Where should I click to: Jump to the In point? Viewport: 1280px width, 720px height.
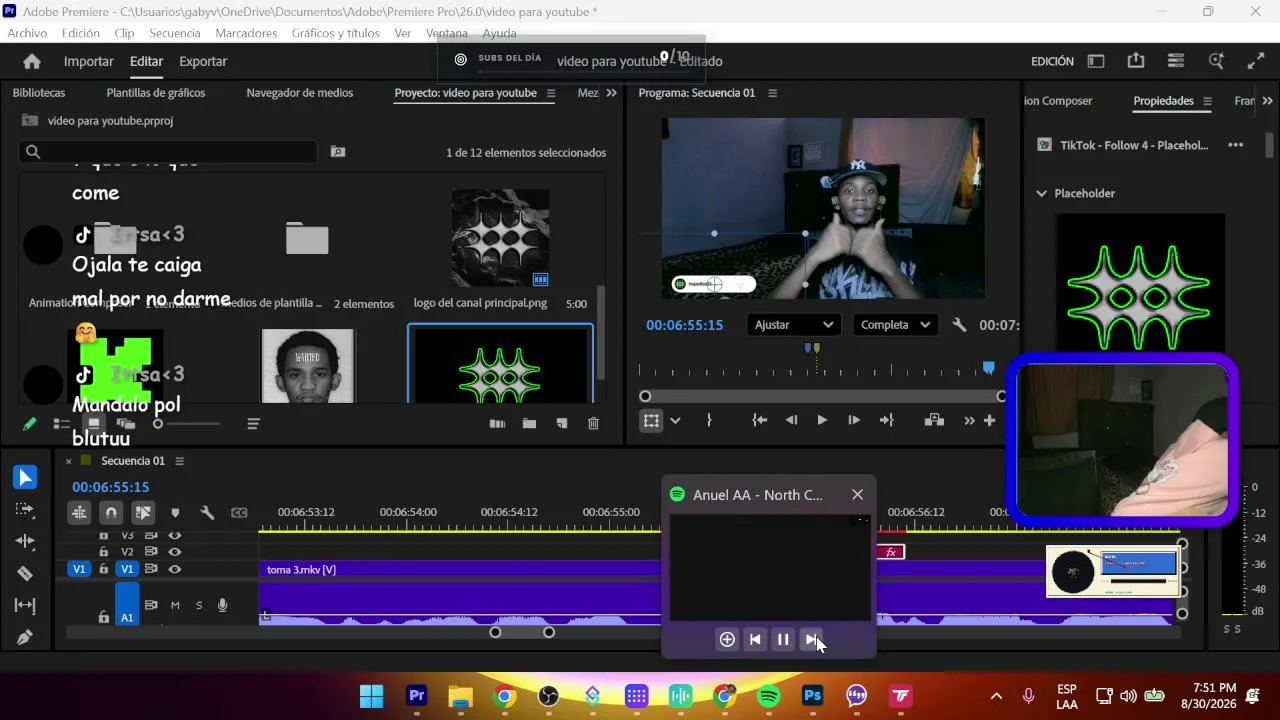click(x=759, y=421)
